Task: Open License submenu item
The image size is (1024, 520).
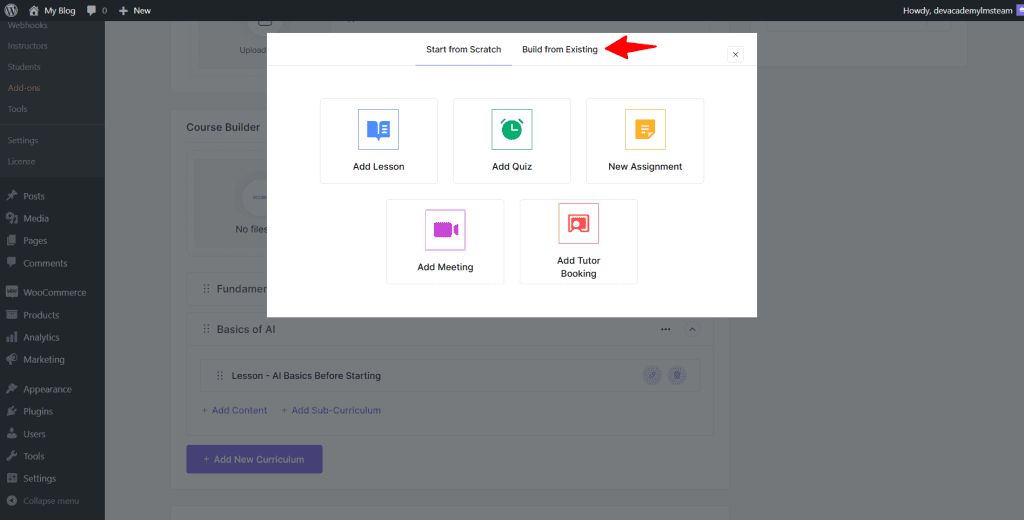Action: (22, 161)
